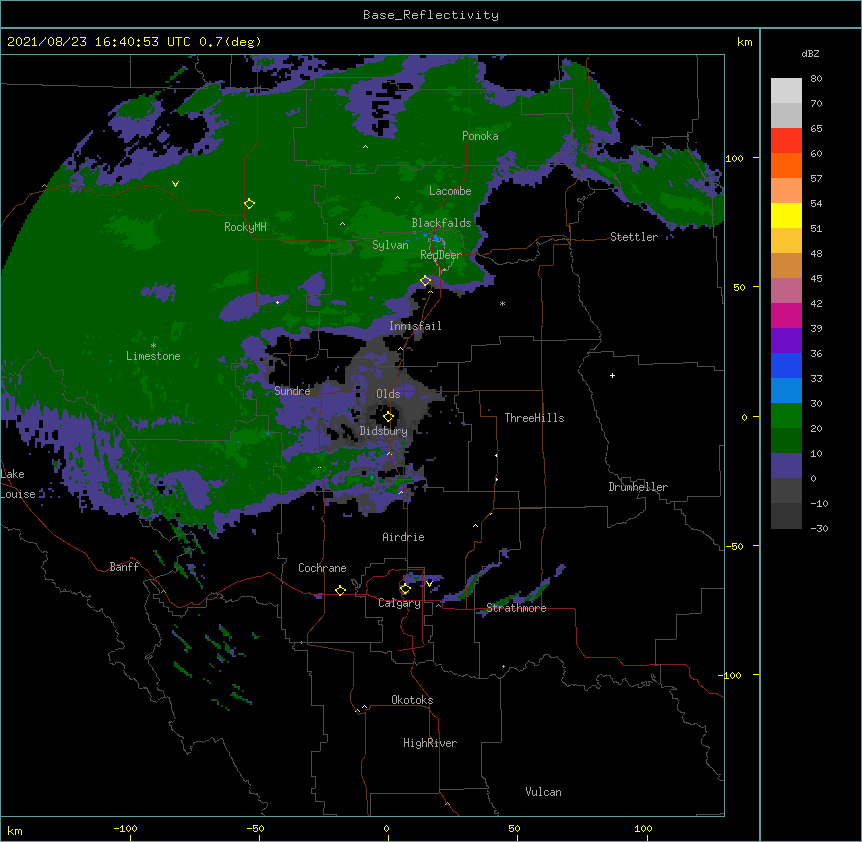862x842 pixels.
Task: Click the blue 36 dBZ legend color
Action: pyautogui.click(x=786, y=365)
